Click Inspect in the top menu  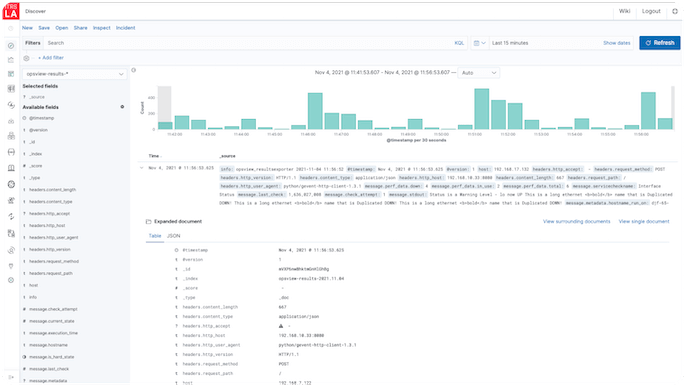click(102, 28)
